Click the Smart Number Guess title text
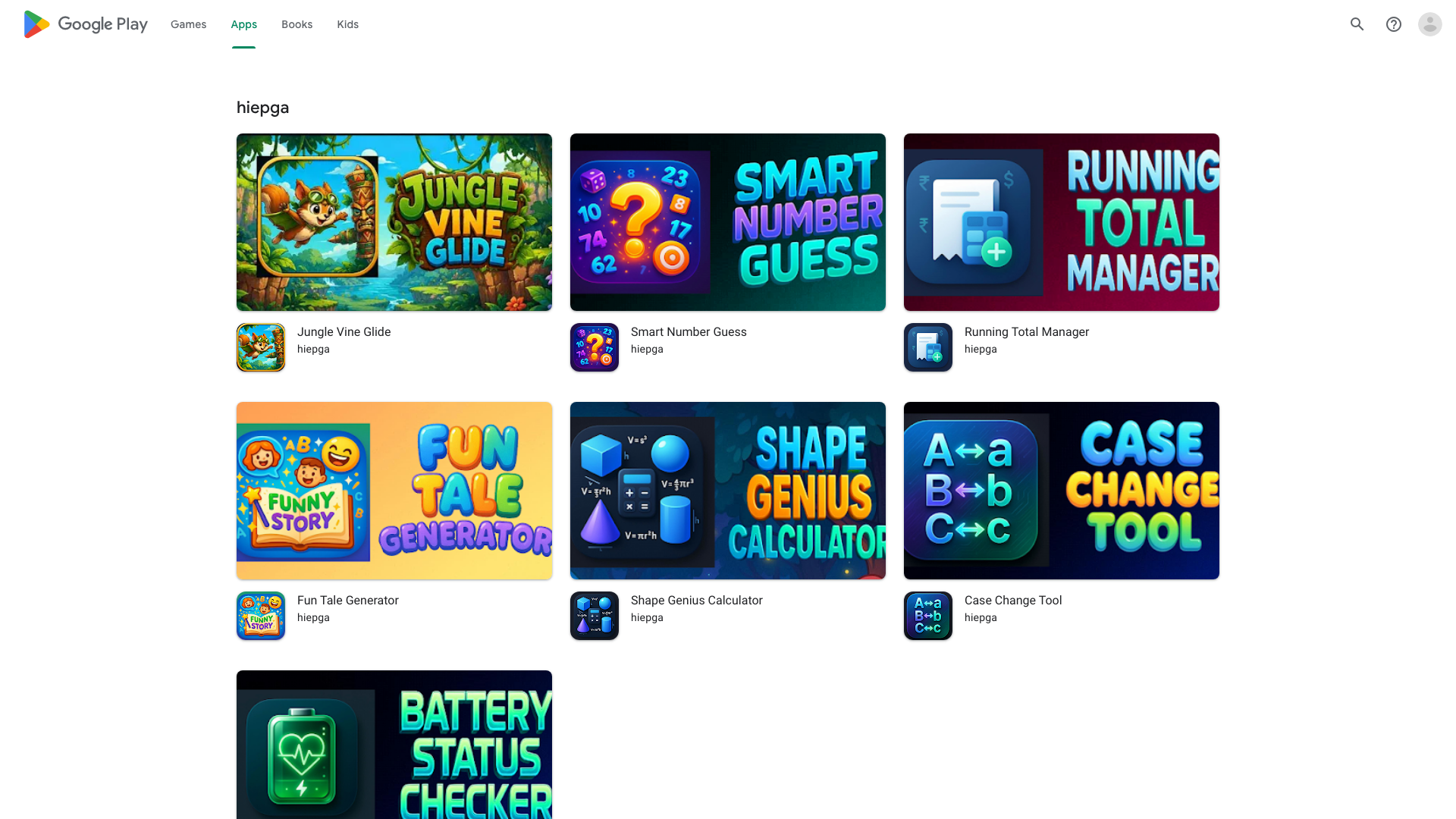 coord(689,332)
